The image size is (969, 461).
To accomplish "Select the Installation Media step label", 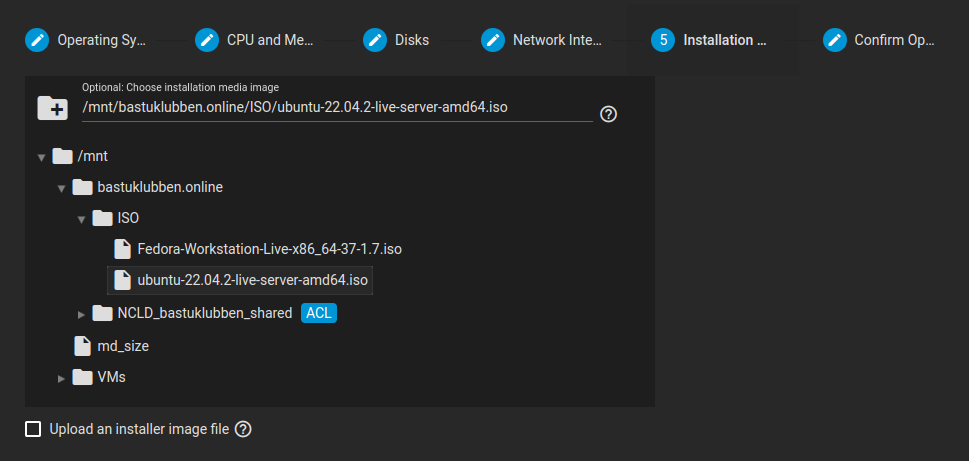I will (x=726, y=41).
